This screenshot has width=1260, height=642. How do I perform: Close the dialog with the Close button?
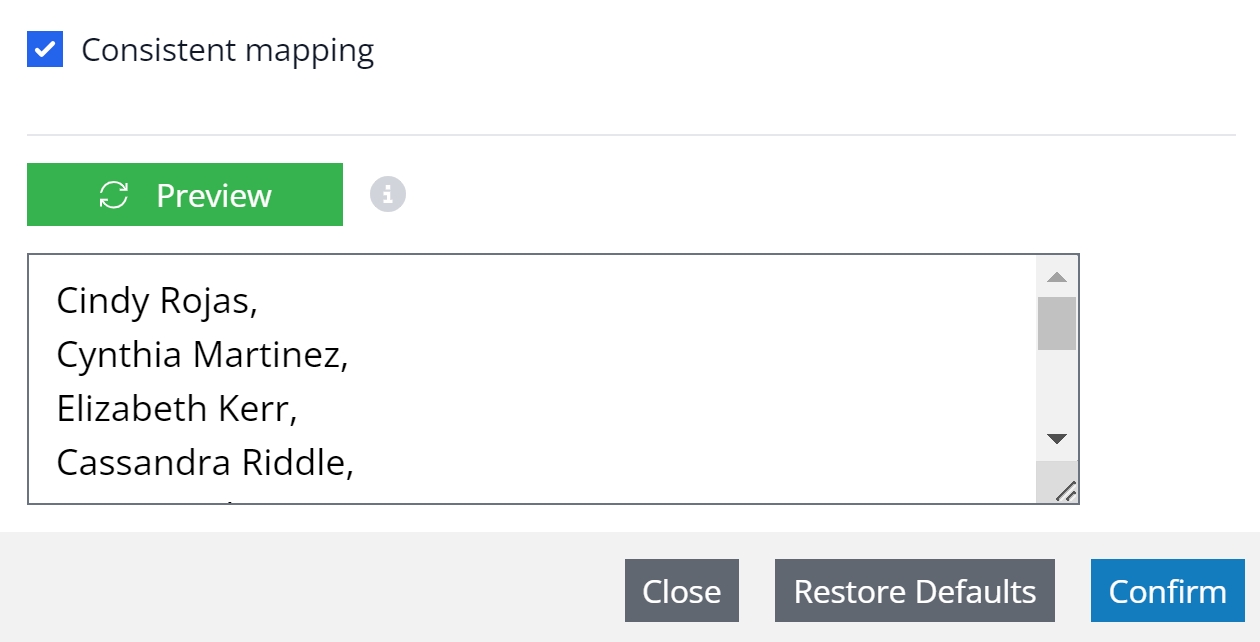[x=681, y=591]
